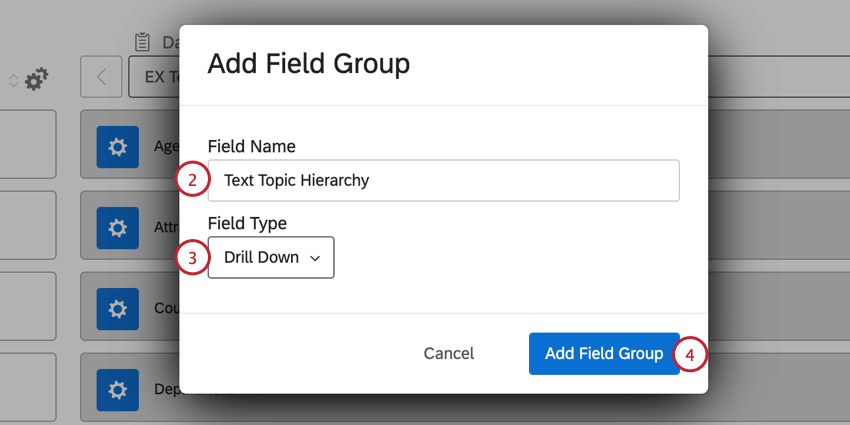The height and width of the screenshot is (425, 850).
Task: Click the up-down sort arrows near the gears
Action: (13, 79)
